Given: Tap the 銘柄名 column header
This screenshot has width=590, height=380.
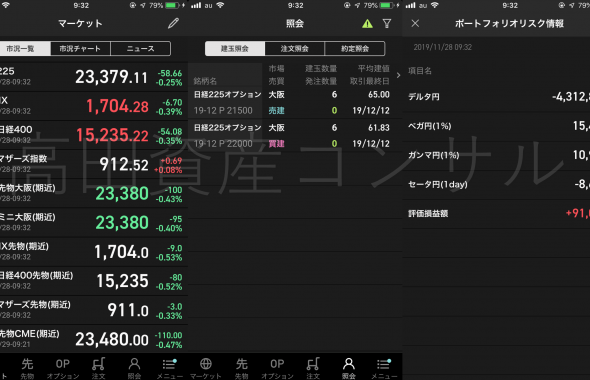Looking at the screenshot, I should pyautogui.click(x=205, y=81).
